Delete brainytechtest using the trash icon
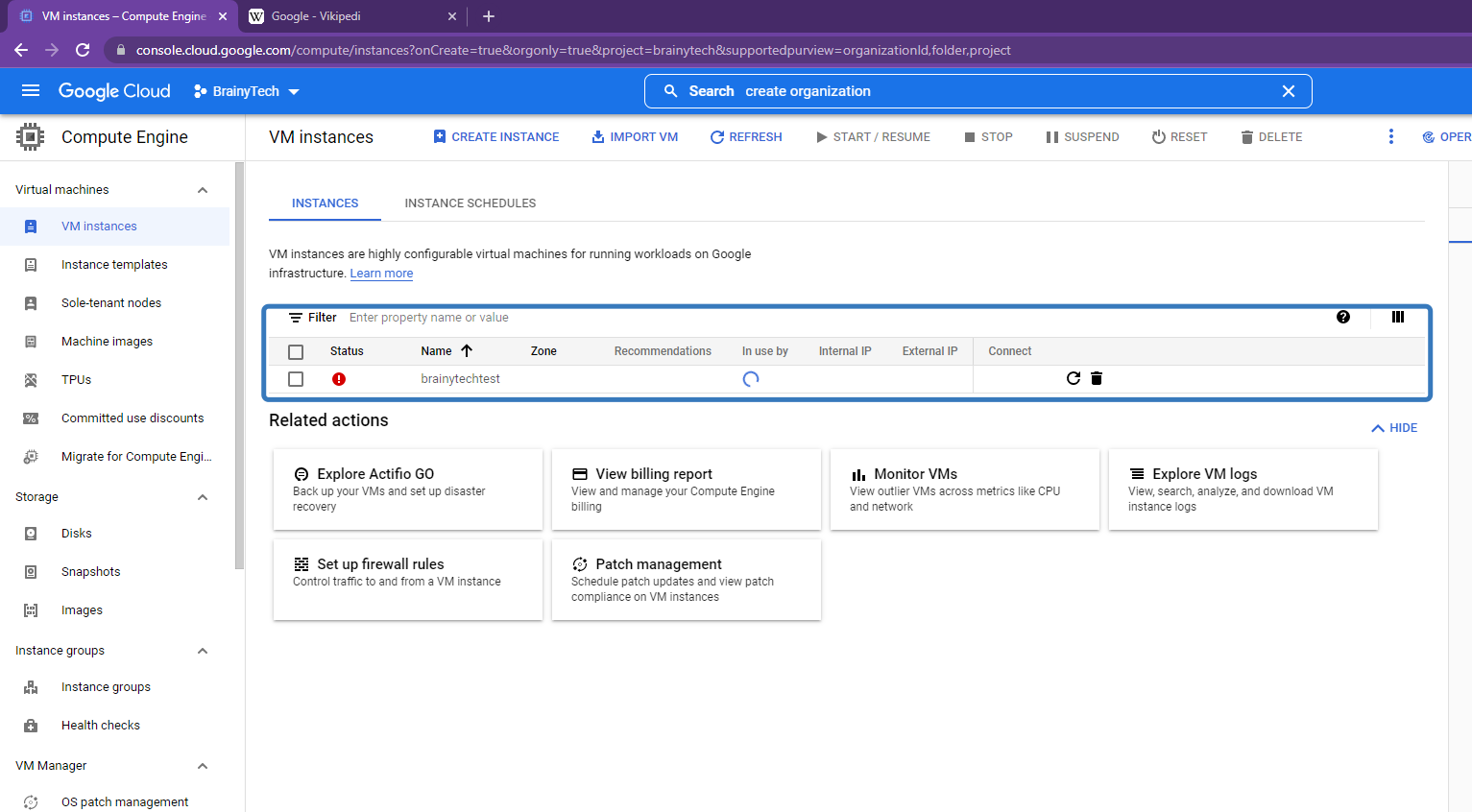 (1097, 378)
